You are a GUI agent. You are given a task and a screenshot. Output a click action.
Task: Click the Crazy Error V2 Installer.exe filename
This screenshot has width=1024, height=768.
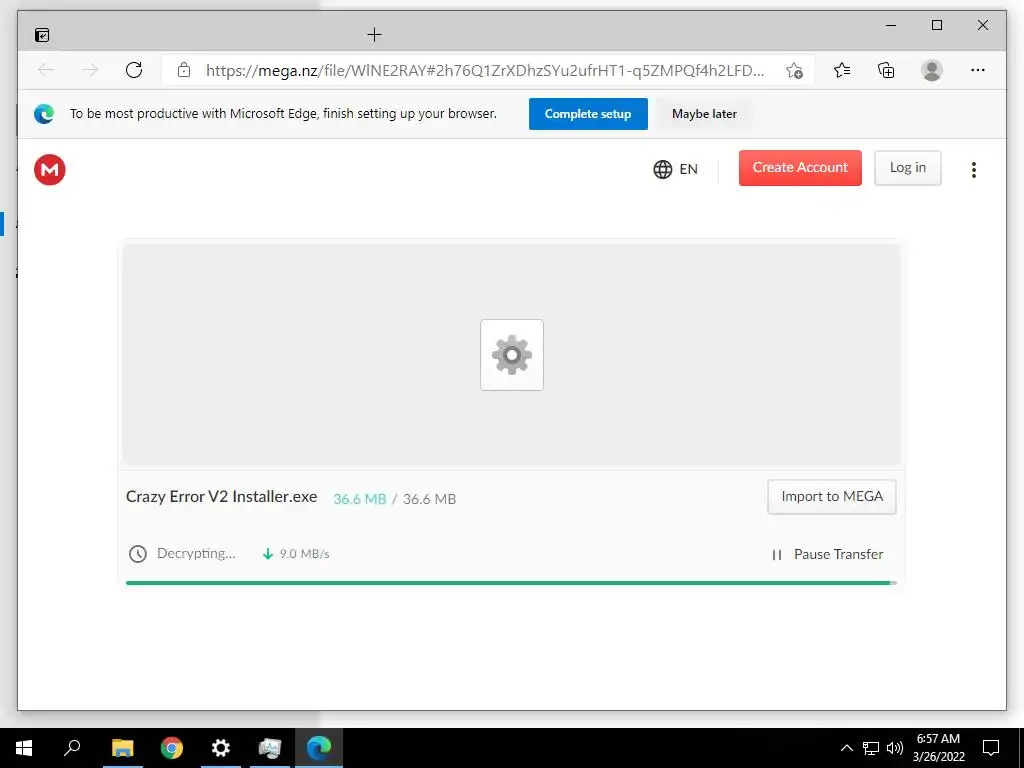221,496
